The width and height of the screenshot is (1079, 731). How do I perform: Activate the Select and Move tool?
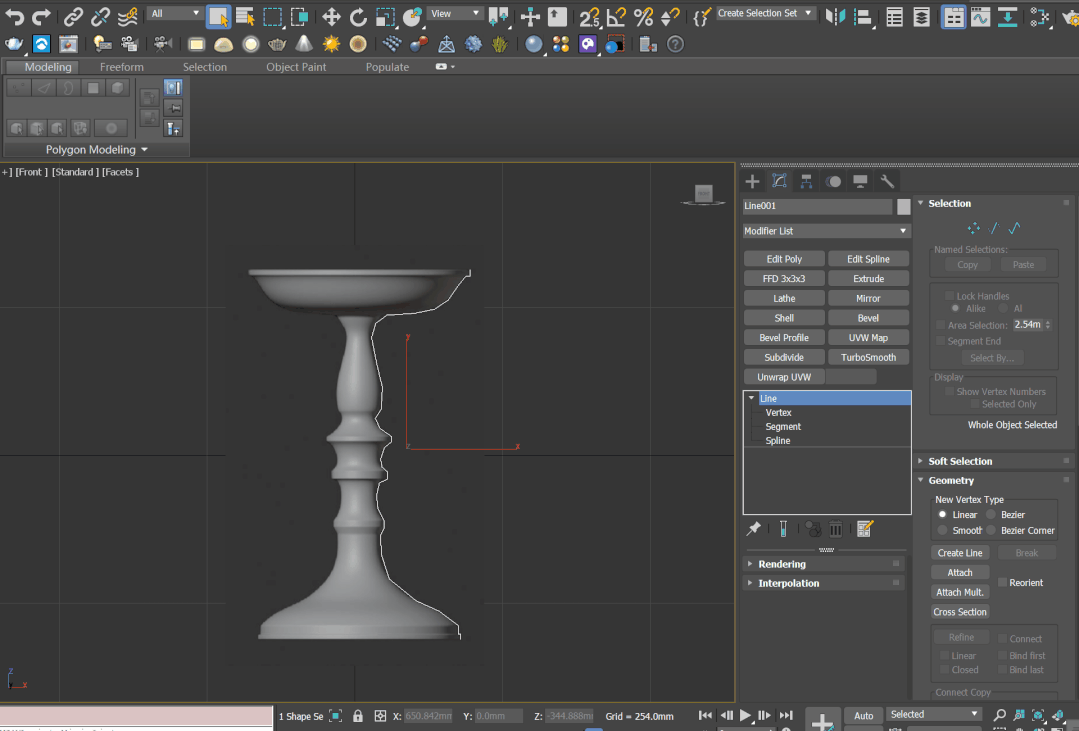pyautogui.click(x=331, y=17)
